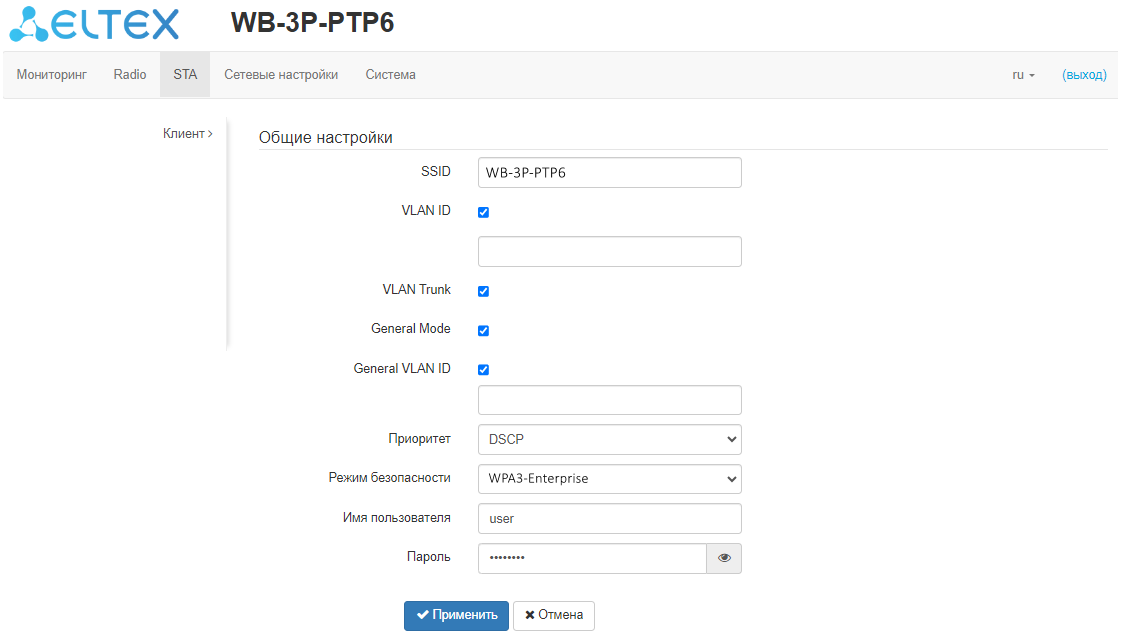
Task: Go to Сетевые настройки tab
Action: [281, 75]
